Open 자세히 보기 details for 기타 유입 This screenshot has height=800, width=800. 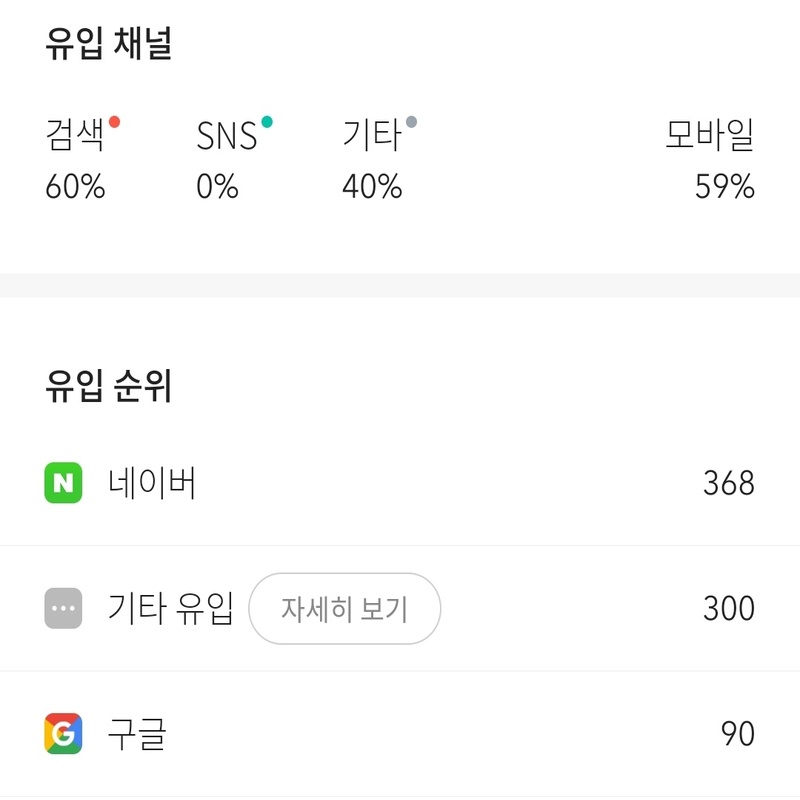click(344, 608)
